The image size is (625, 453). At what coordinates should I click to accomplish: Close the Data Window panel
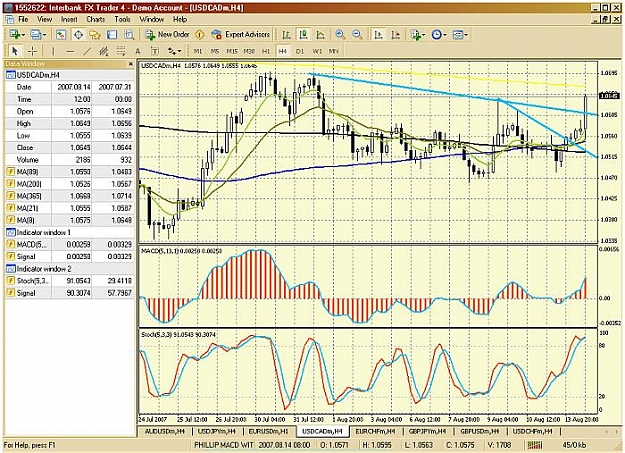point(130,64)
